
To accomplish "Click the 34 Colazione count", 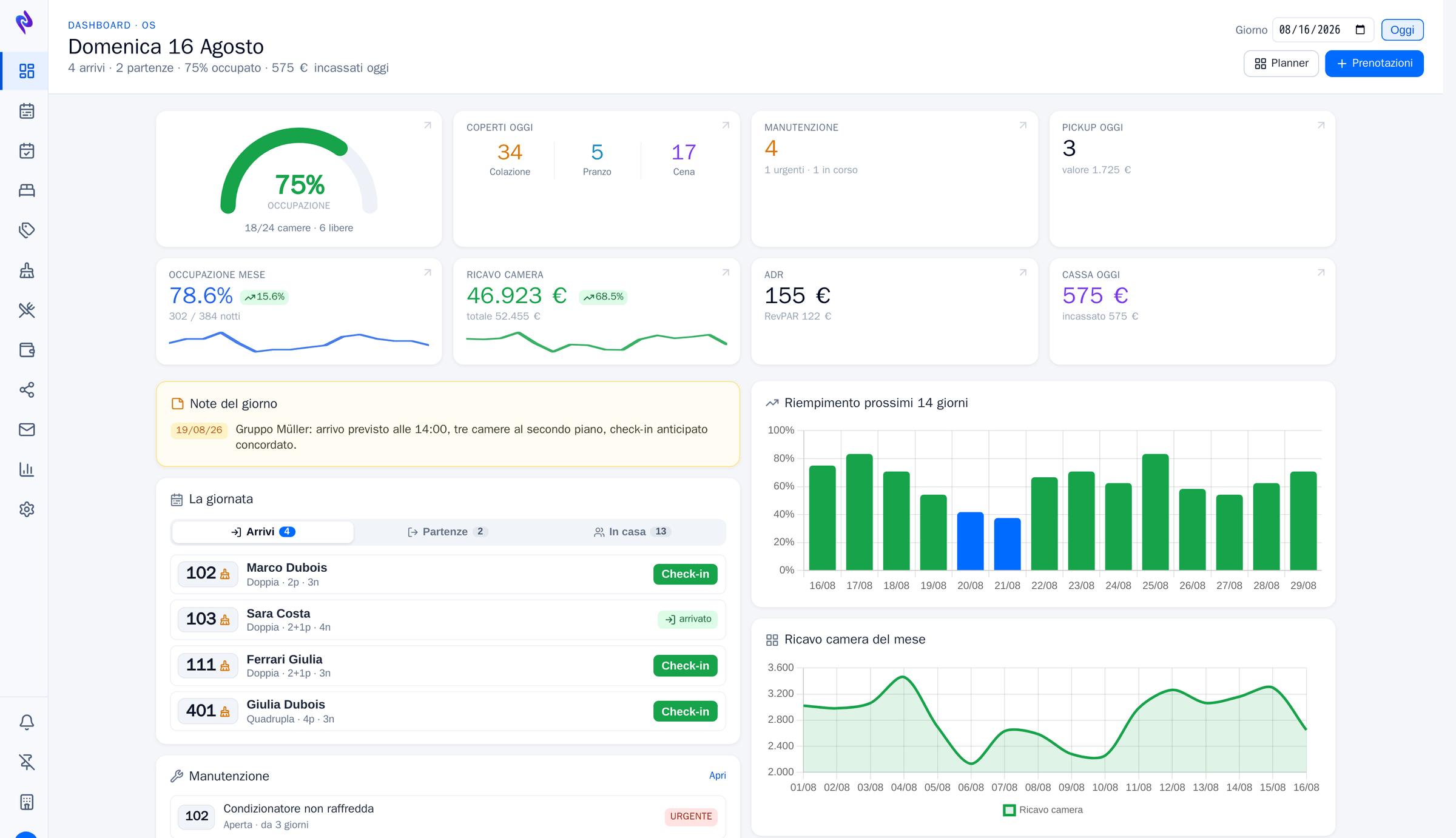I will [510, 152].
